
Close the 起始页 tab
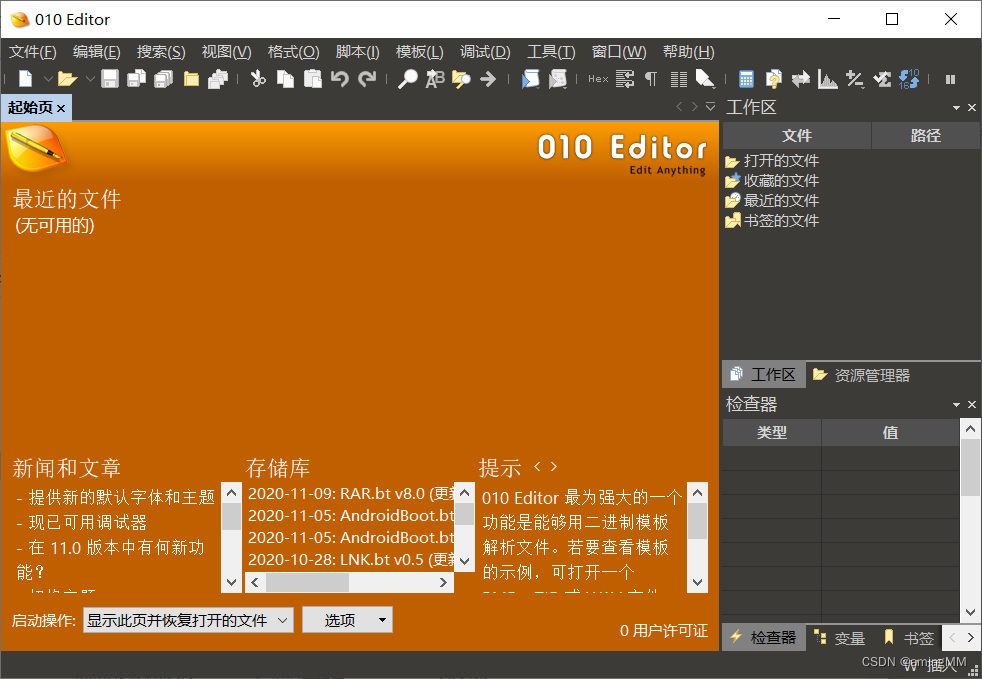tap(61, 108)
